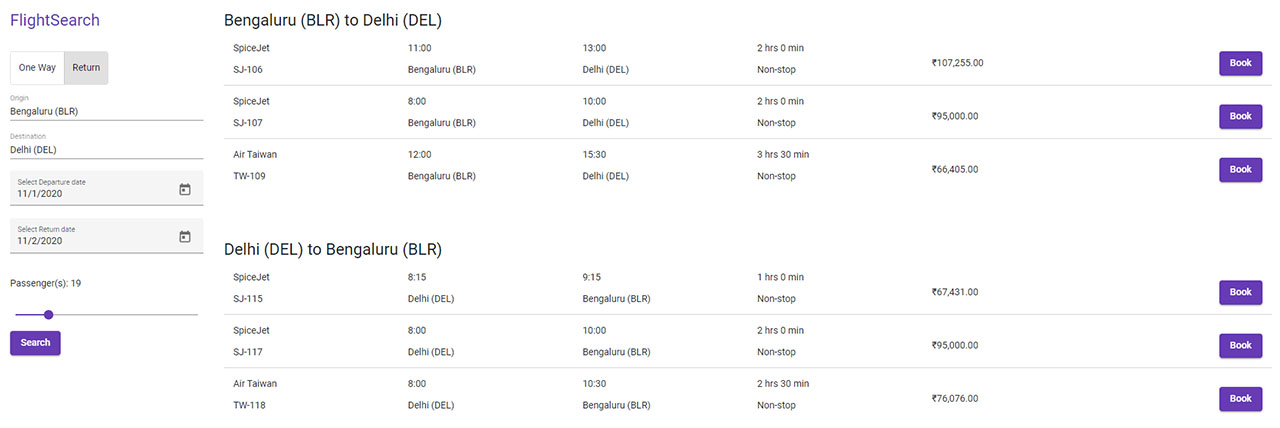The width and height of the screenshot is (1280, 428).
Task: Book SpiceJet flight SJ-106
Action: tap(1240, 63)
